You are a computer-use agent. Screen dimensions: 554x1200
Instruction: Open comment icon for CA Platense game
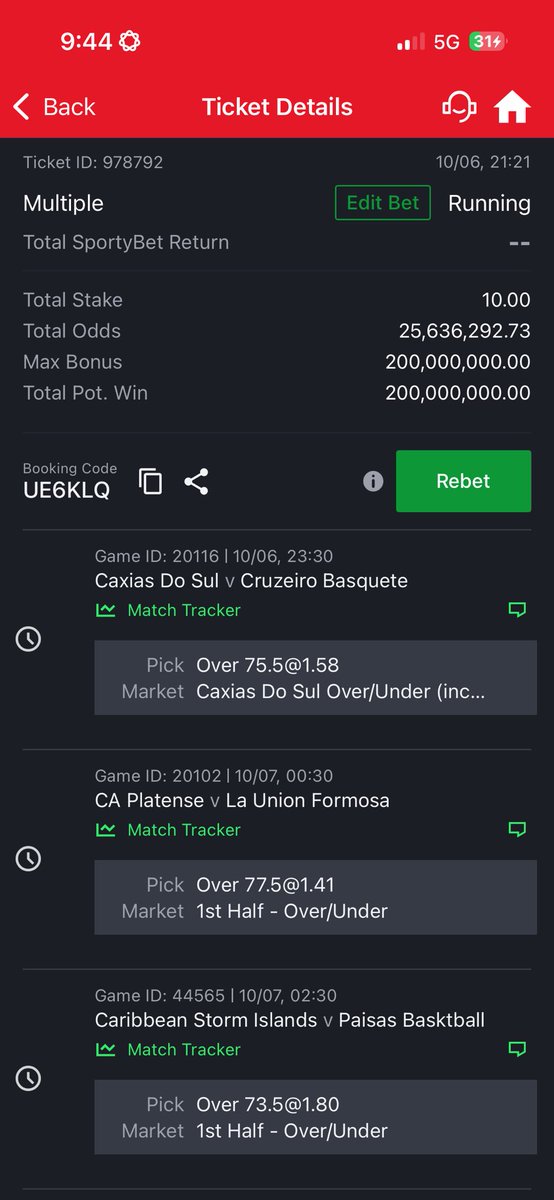click(517, 830)
